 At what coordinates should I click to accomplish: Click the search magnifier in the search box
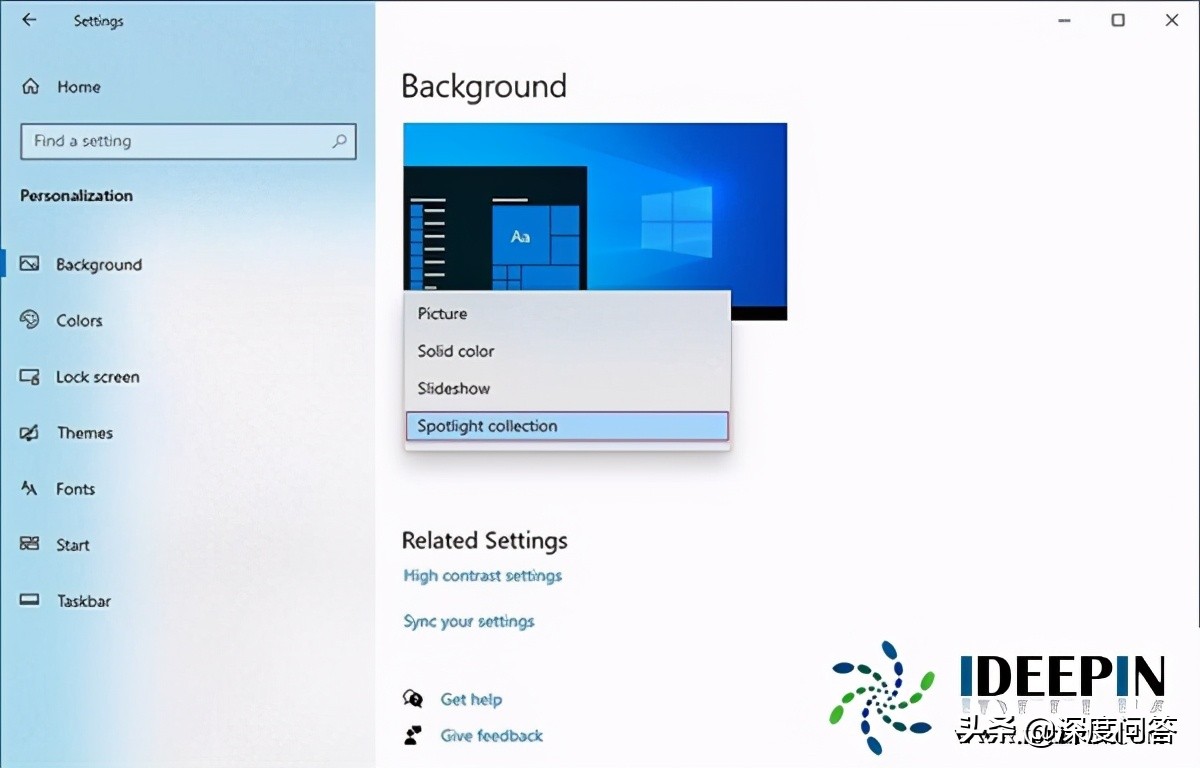[341, 141]
